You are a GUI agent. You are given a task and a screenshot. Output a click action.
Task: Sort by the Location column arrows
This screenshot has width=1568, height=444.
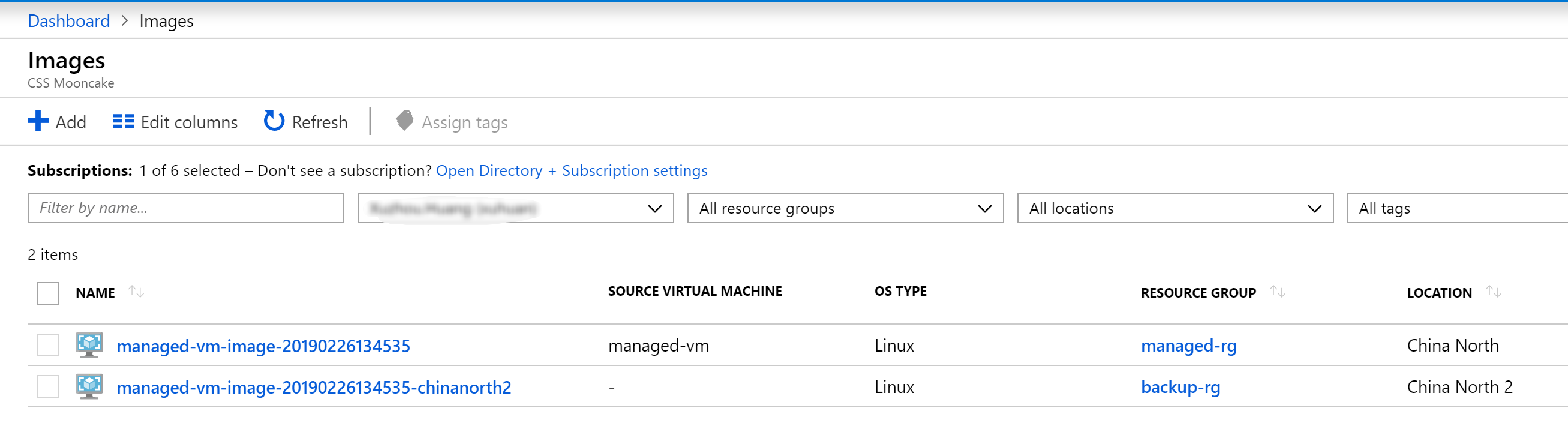pyautogui.click(x=1493, y=292)
